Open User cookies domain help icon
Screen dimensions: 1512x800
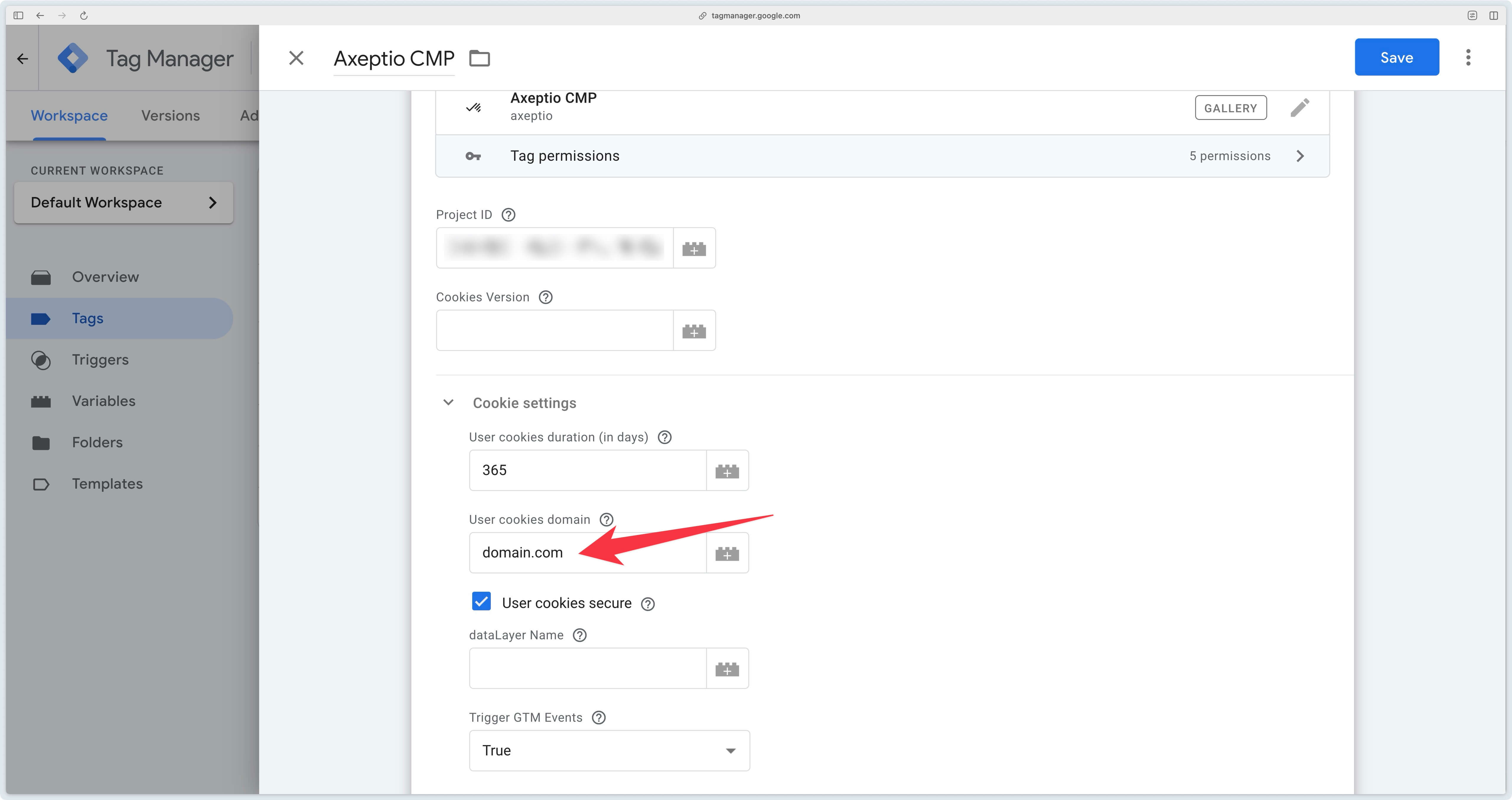tap(606, 519)
